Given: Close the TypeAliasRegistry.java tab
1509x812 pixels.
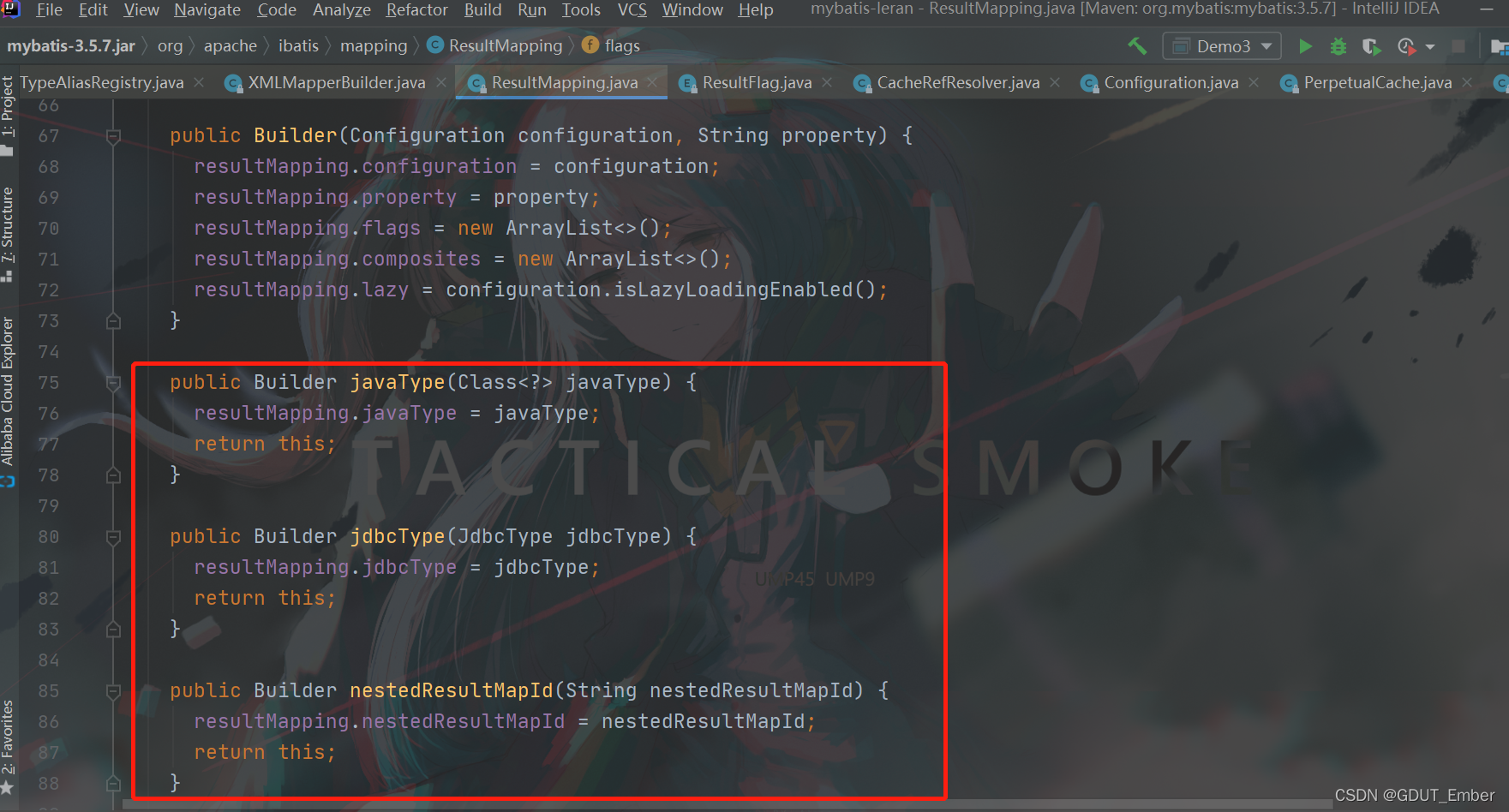Looking at the screenshot, I should pos(199,82).
